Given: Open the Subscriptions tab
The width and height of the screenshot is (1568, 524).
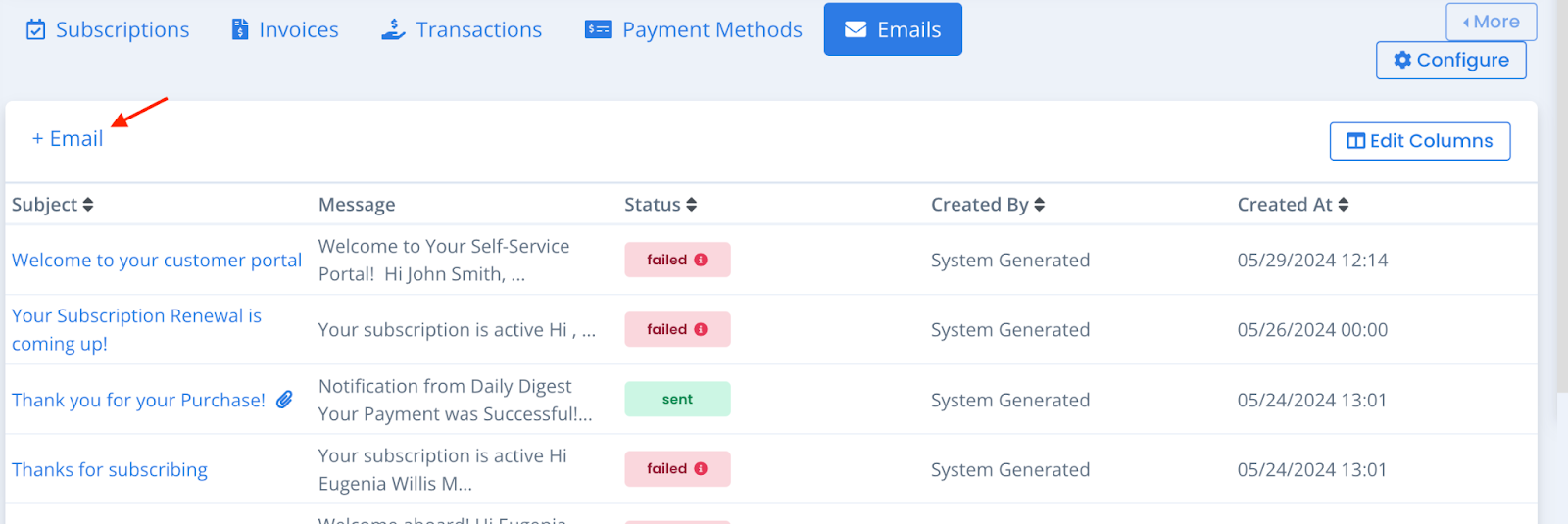Looking at the screenshot, I should pyautogui.click(x=108, y=29).
